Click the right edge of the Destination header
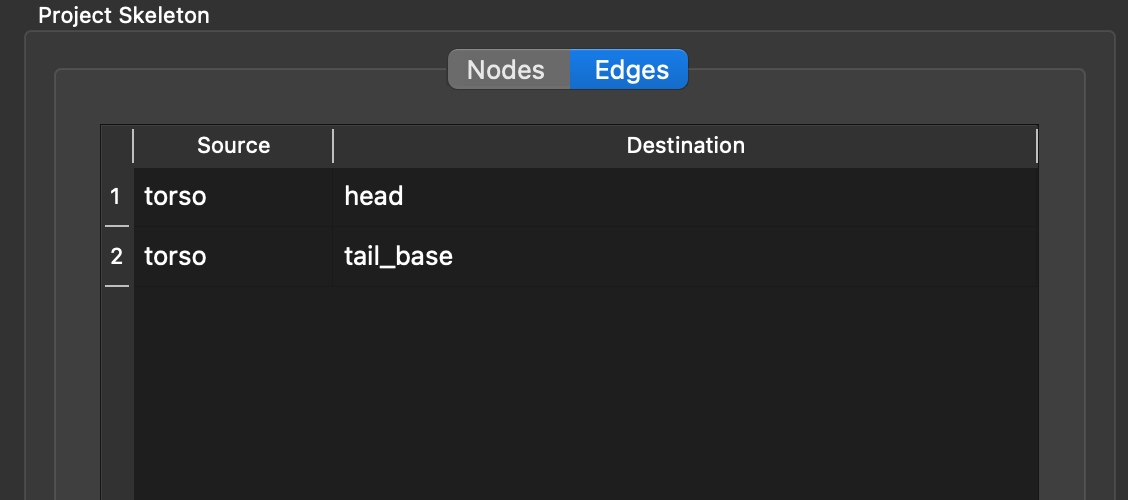 1036,146
